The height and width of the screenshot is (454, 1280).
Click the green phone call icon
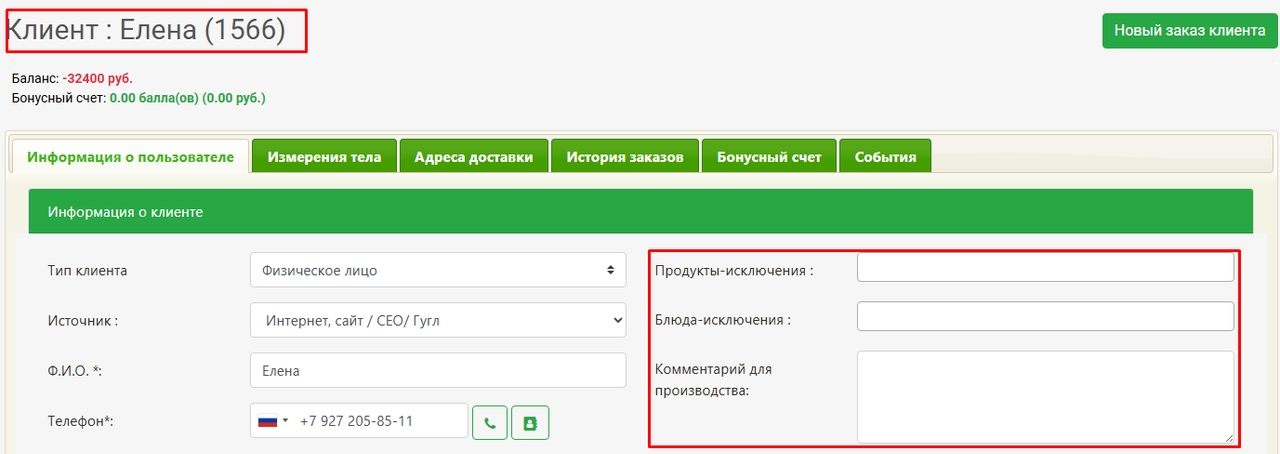pos(489,422)
